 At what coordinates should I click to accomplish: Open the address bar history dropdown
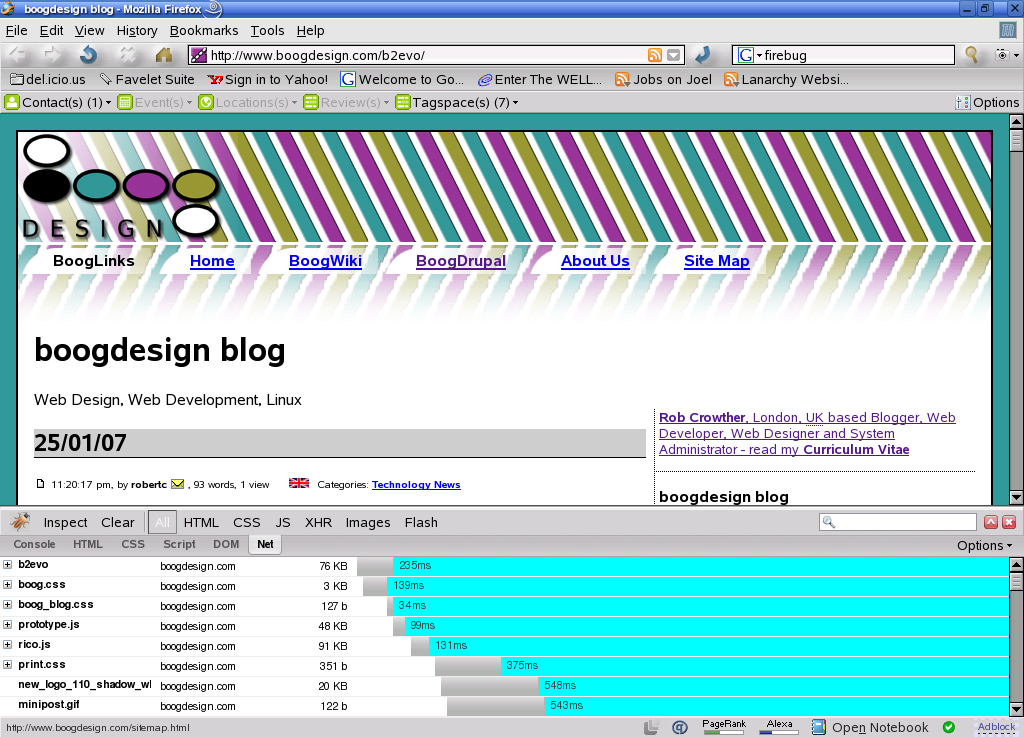[x=673, y=55]
